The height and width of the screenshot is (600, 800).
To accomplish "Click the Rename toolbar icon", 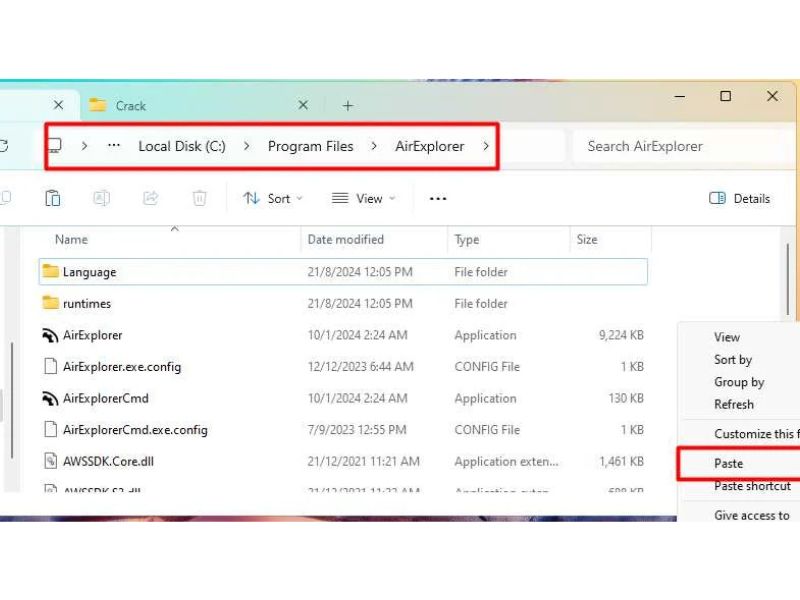I will 102,198.
